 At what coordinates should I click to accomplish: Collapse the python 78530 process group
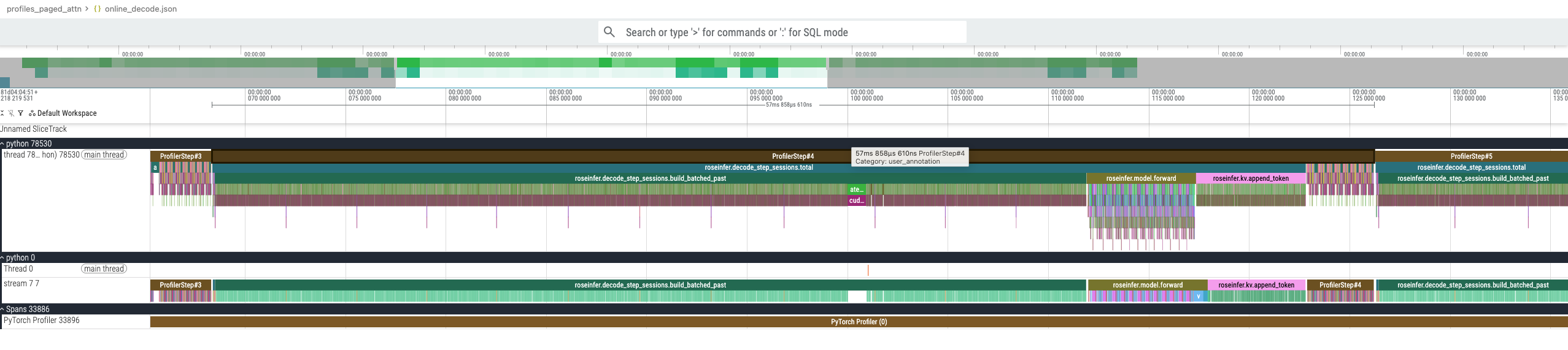(x=2, y=144)
